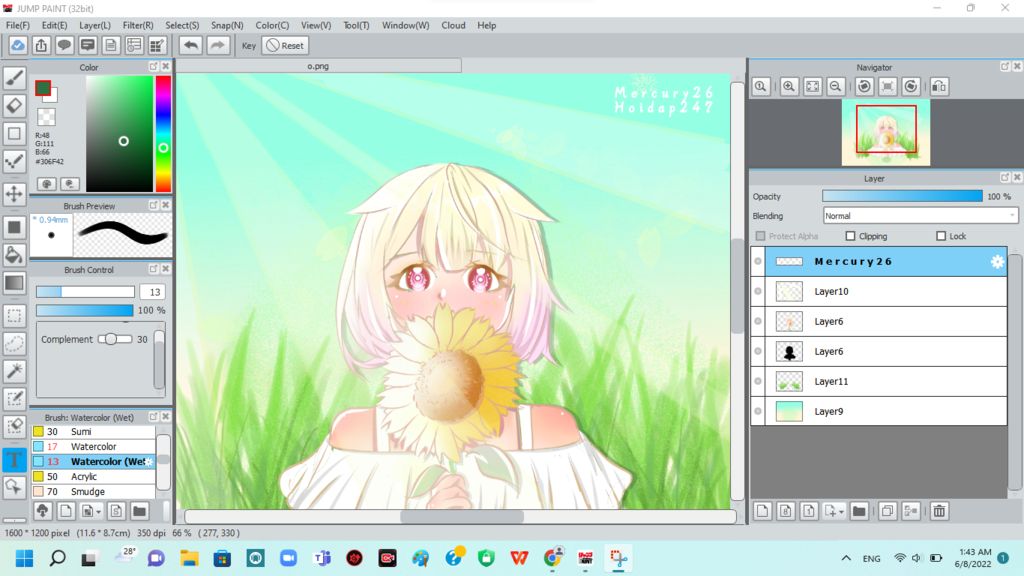The image size is (1024, 576).
Task: Duplicate the layer with copy icon
Action: point(887,511)
